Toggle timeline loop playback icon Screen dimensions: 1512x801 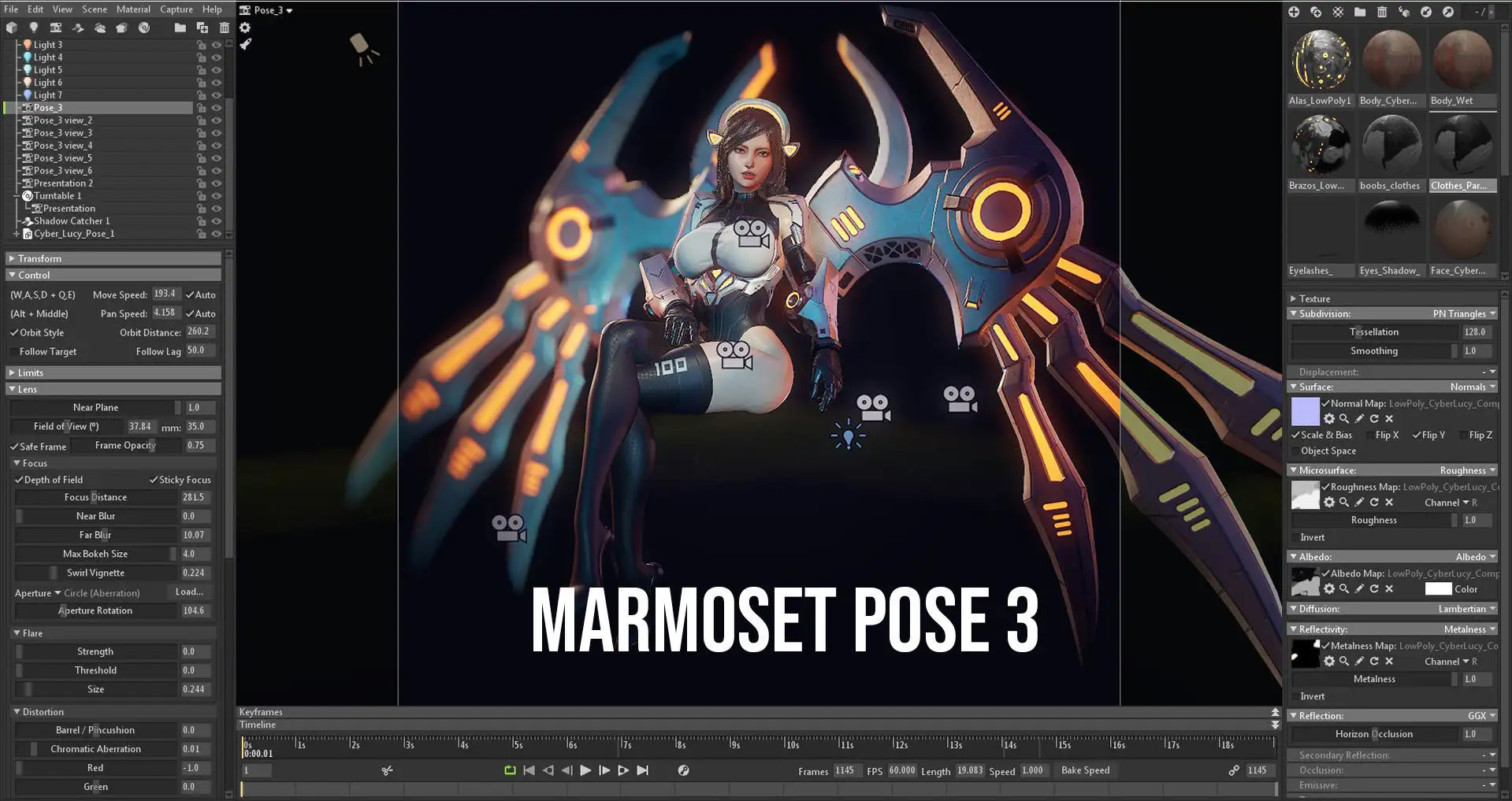coord(510,770)
